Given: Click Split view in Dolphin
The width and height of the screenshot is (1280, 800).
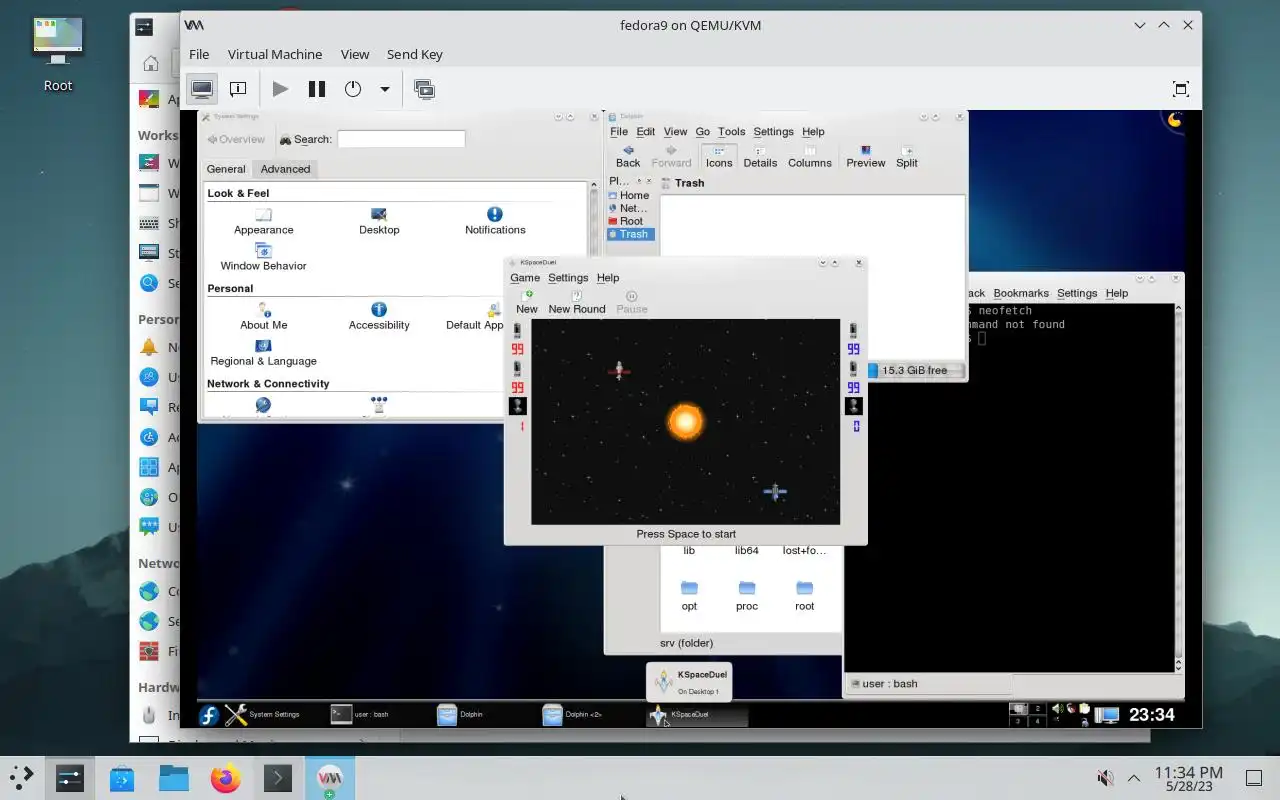Looking at the screenshot, I should (x=907, y=156).
